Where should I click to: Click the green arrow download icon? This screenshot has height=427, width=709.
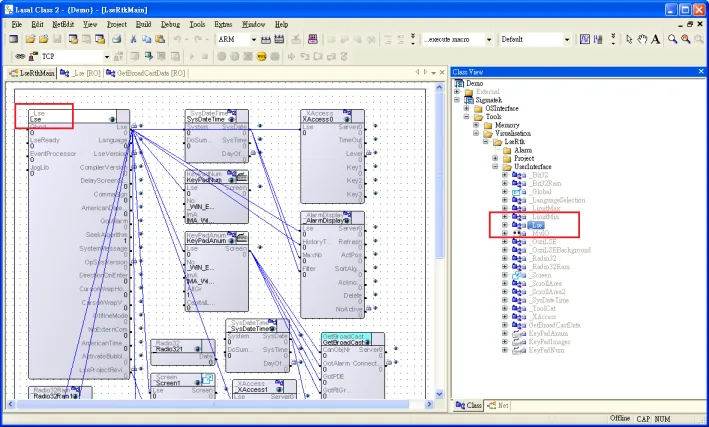[148, 57]
